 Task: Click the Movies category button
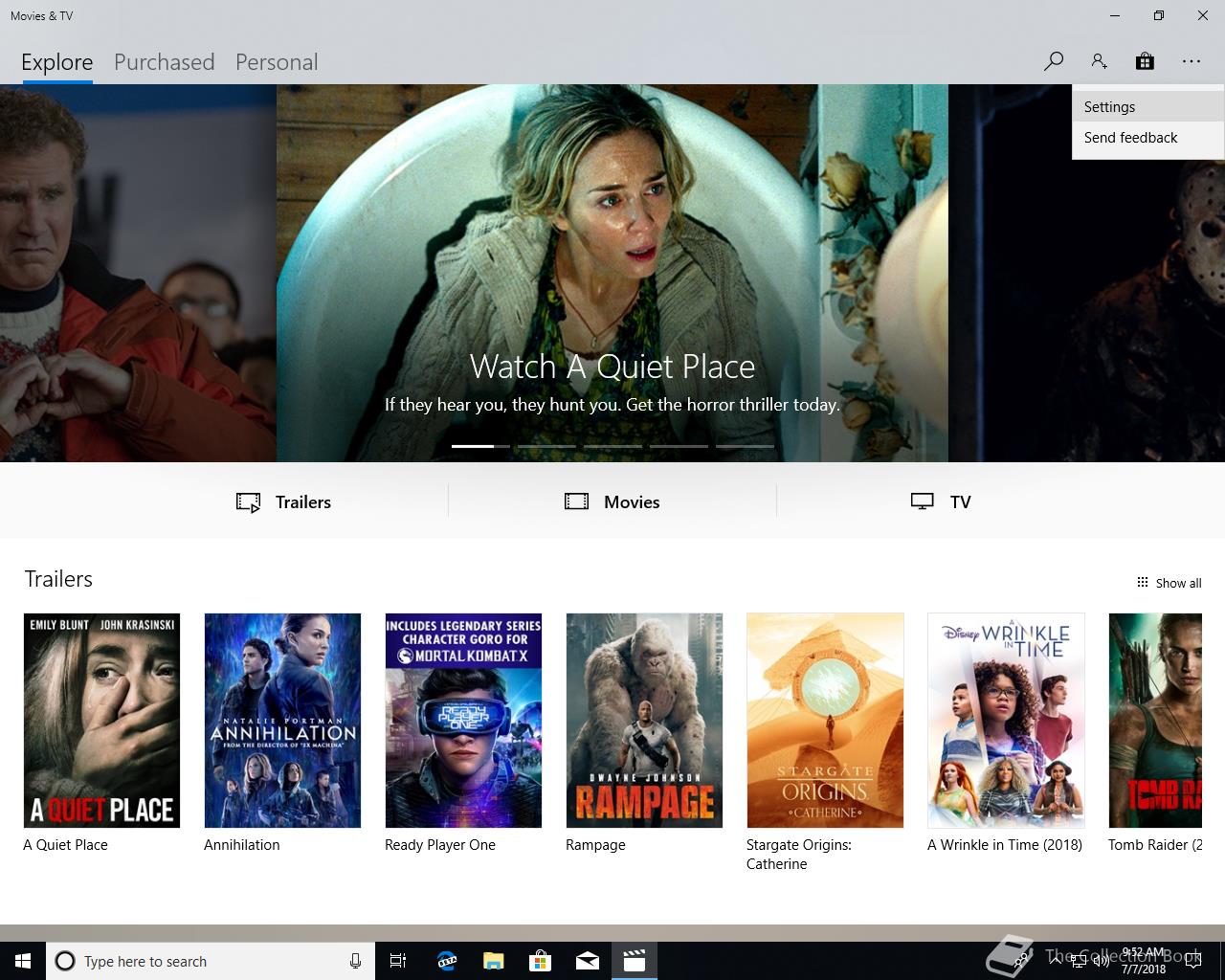(612, 501)
